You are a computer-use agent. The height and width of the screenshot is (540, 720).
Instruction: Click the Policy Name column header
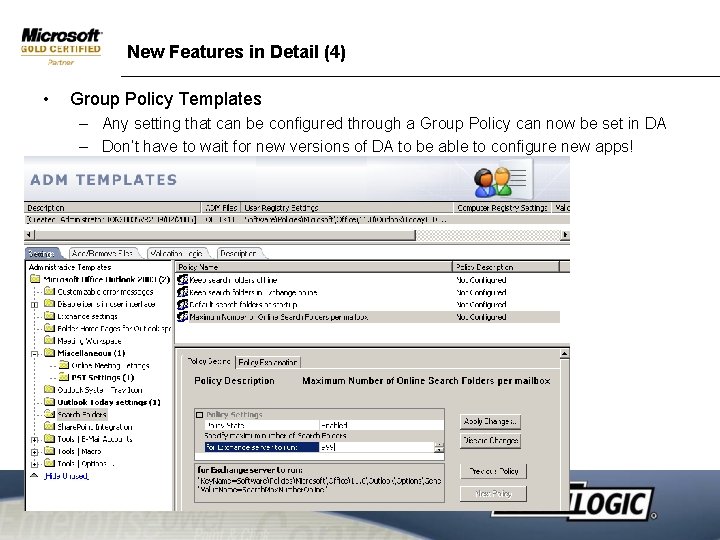pyautogui.click(x=314, y=267)
